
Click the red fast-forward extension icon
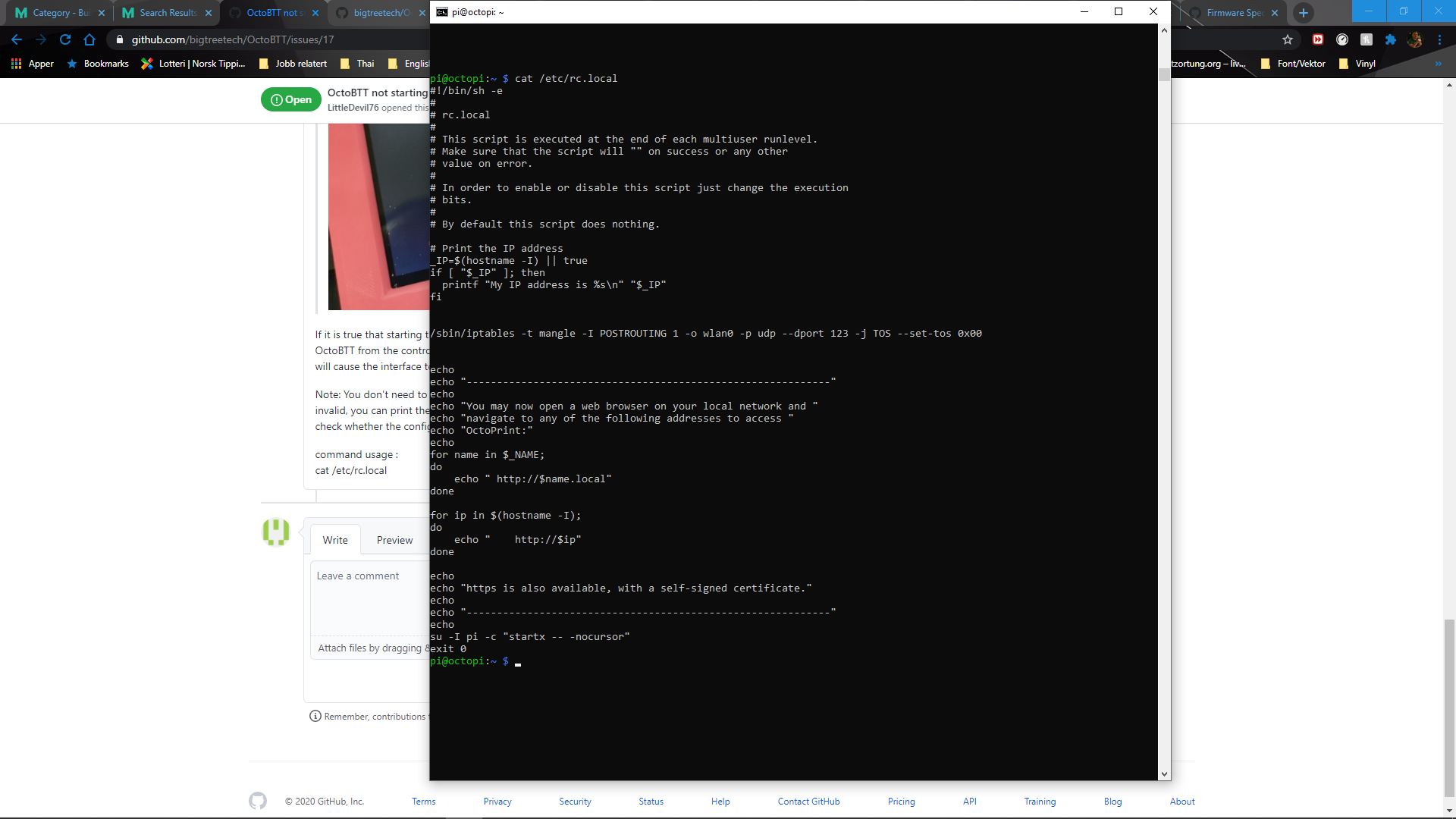pyautogui.click(x=1319, y=39)
